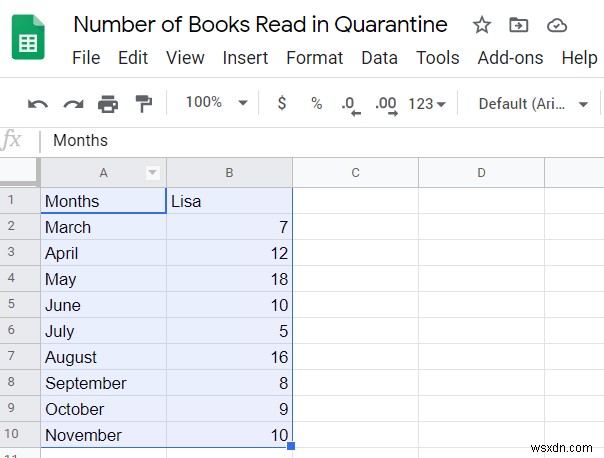
Task: Click the print icon
Action: tap(108, 103)
